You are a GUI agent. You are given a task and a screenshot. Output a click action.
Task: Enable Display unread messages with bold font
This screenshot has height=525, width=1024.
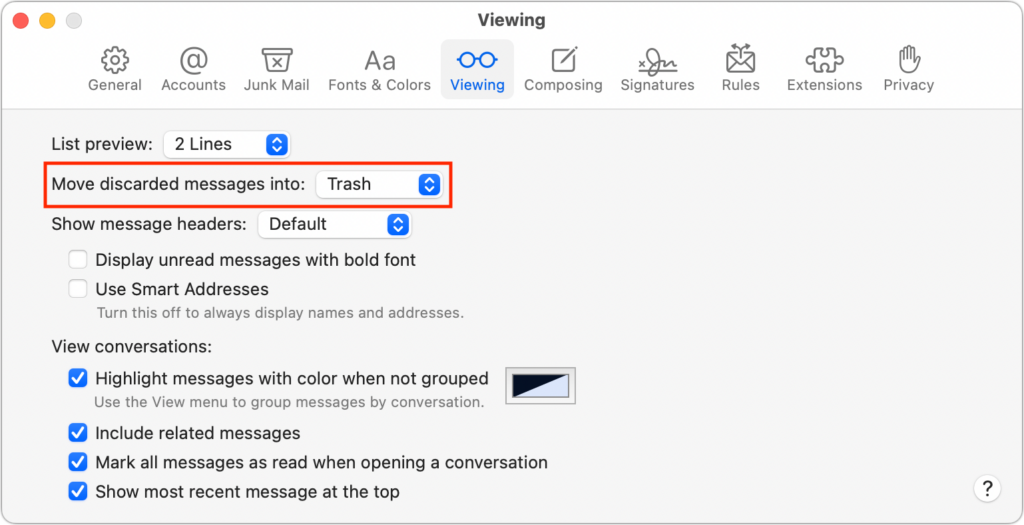coord(78,260)
